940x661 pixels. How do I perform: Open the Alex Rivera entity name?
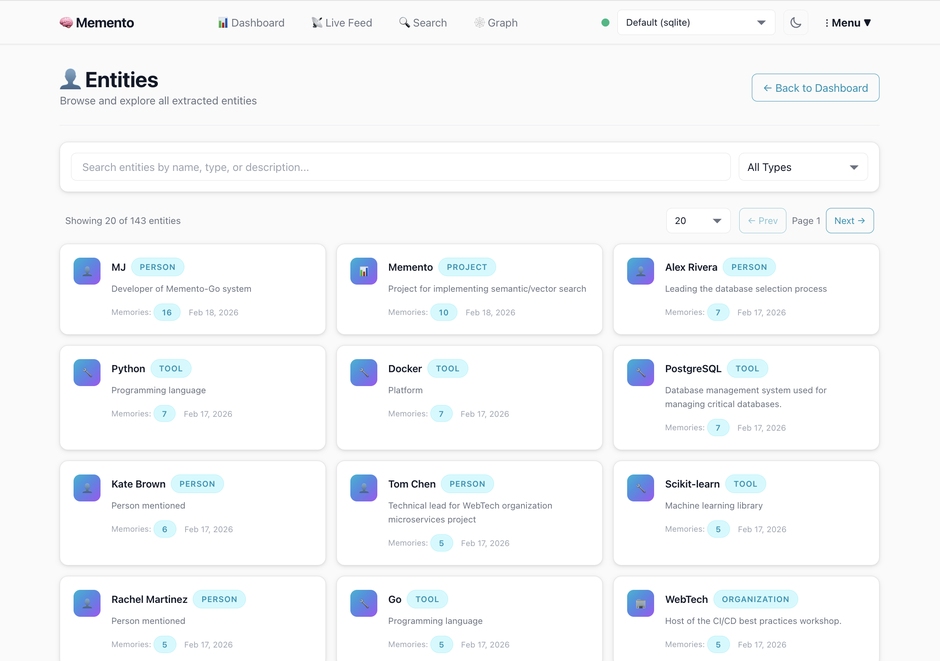(691, 267)
